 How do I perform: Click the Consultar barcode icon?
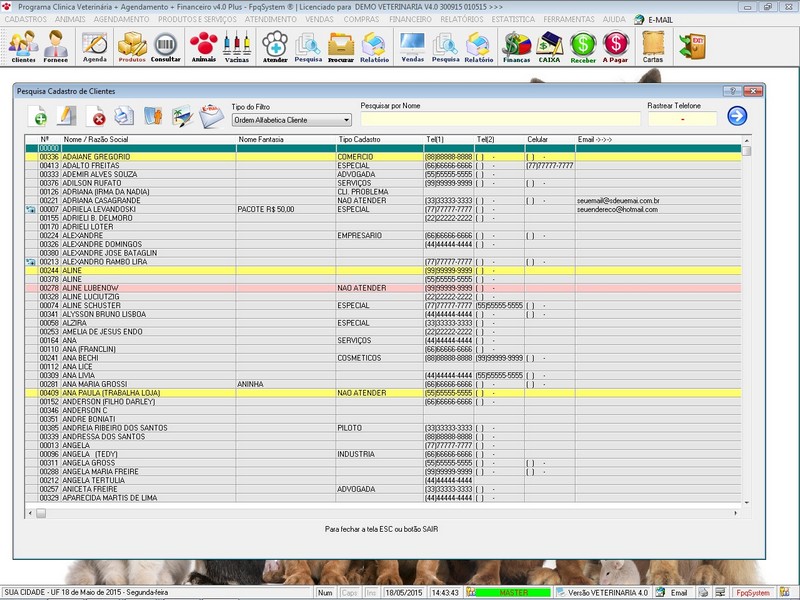coord(165,46)
